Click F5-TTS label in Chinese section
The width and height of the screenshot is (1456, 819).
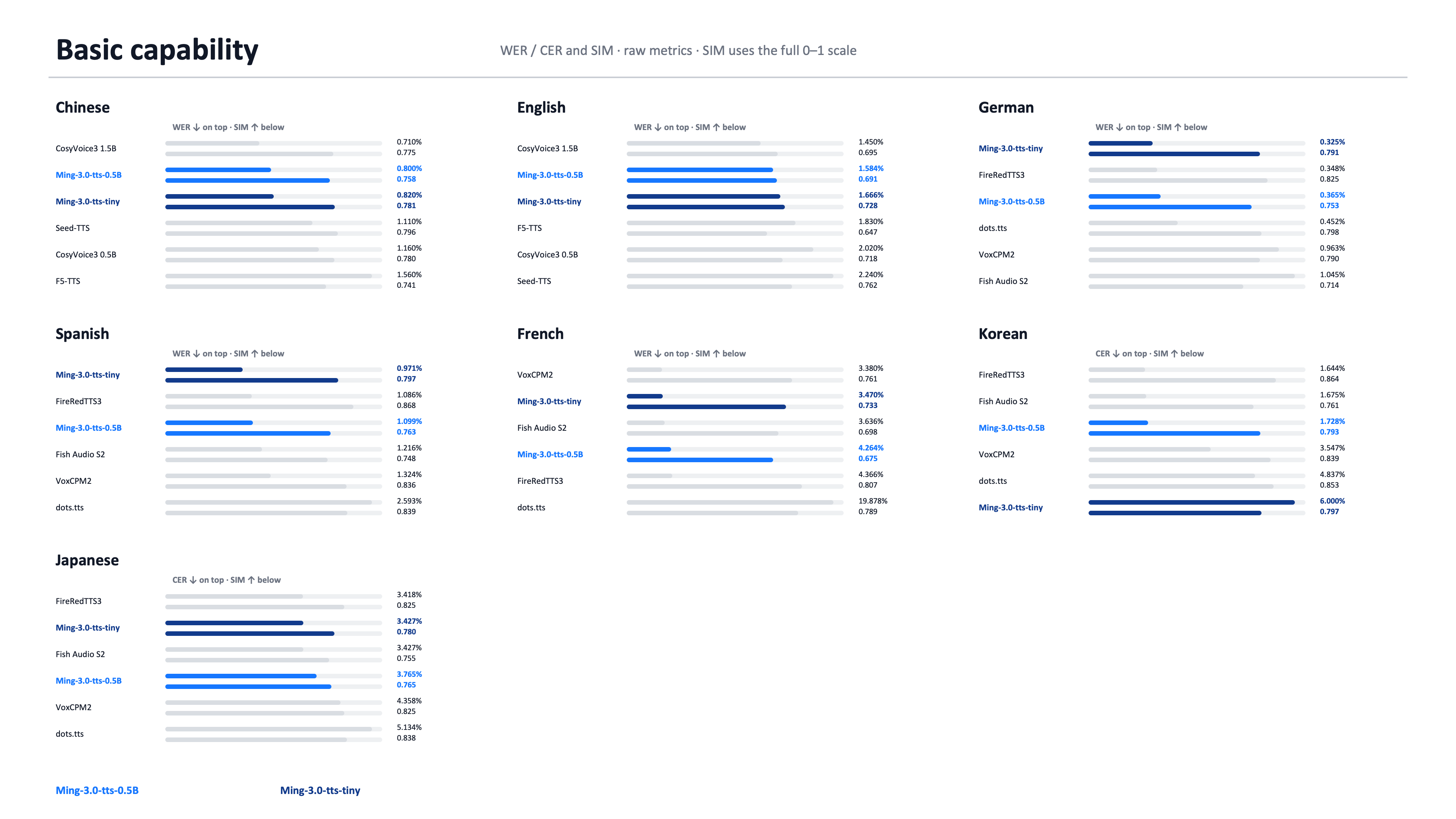pos(68,281)
